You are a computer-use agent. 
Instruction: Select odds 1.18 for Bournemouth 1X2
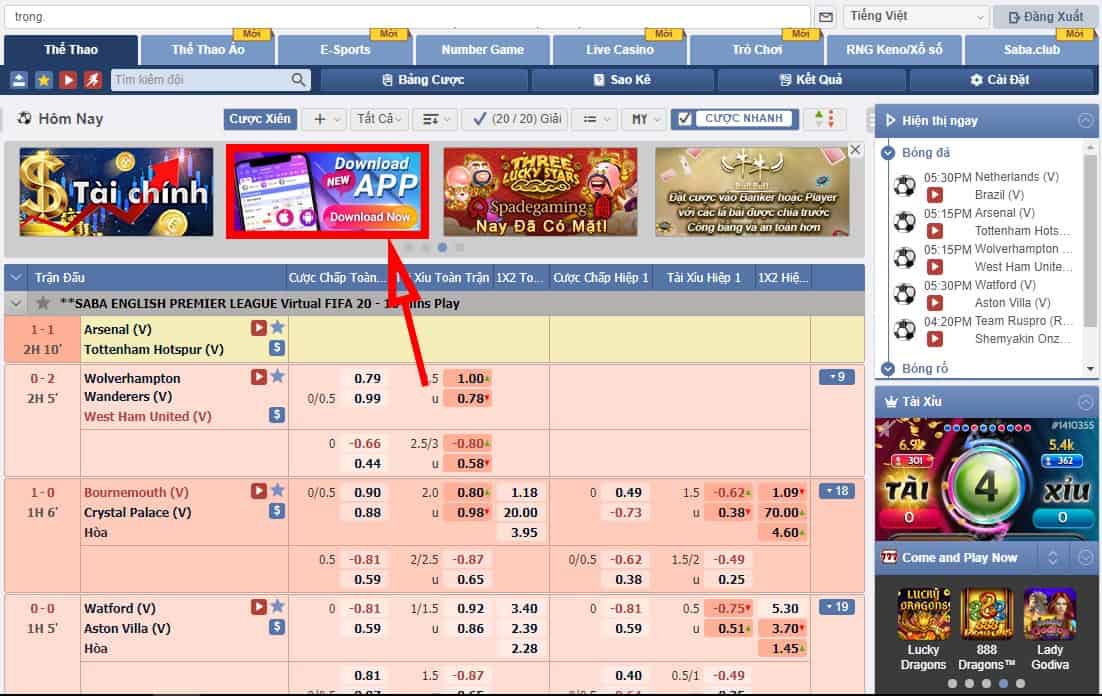click(x=524, y=493)
